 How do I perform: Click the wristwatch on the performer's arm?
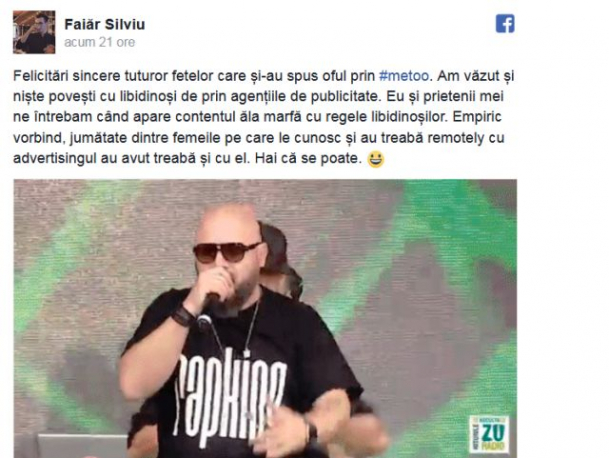tap(313, 433)
